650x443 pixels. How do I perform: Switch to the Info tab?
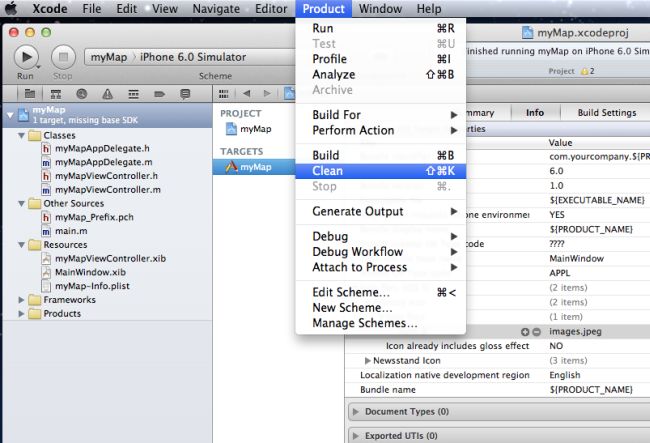click(x=535, y=113)
